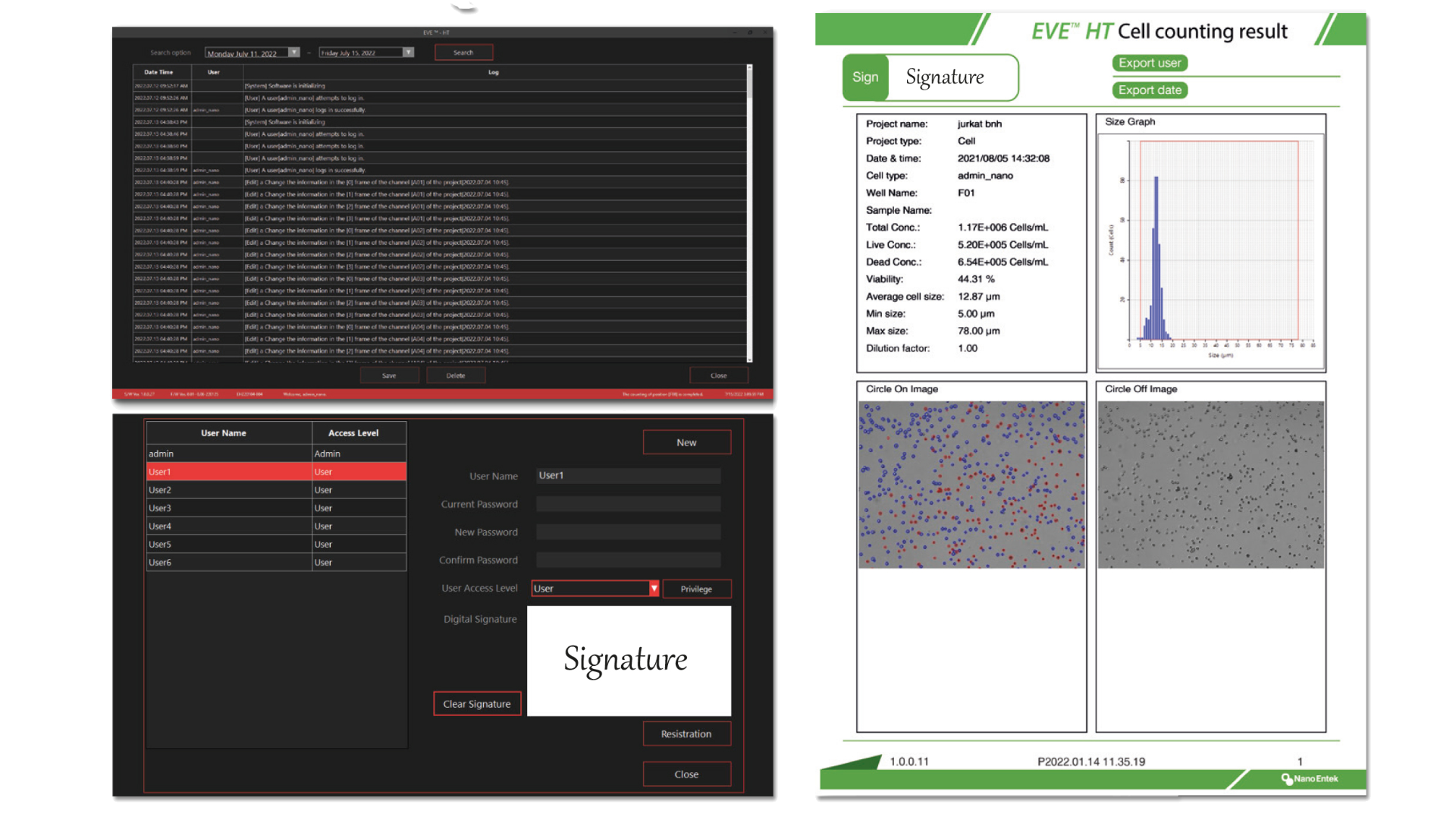
Task: Click Close button in log window
Action: 718,375
